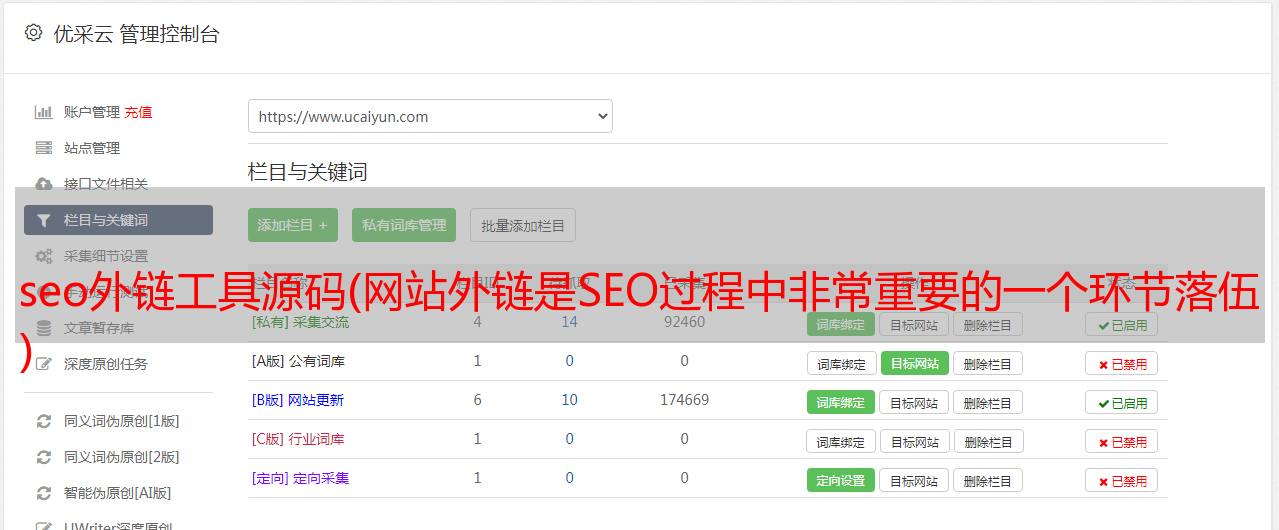This screenshot has height=530, width=1279.
Task: Click the 14 value in 采集交流 row
Action: [x=569, y=322]
